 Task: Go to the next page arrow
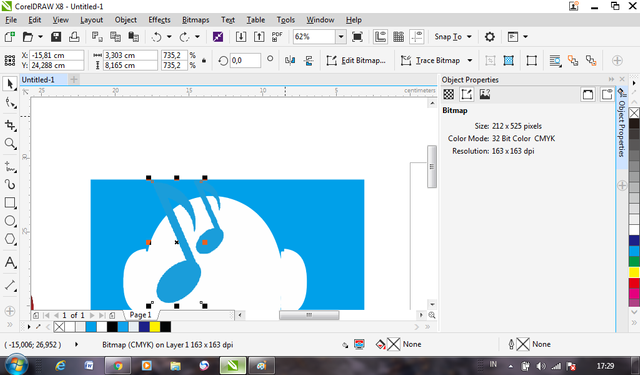92,315
